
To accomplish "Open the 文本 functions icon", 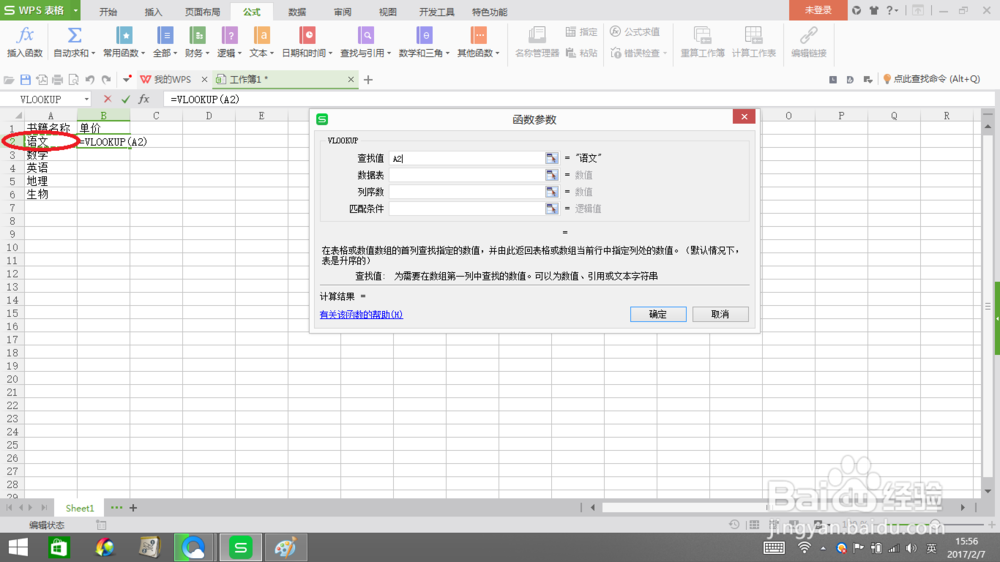I will [x=261, y=35].
